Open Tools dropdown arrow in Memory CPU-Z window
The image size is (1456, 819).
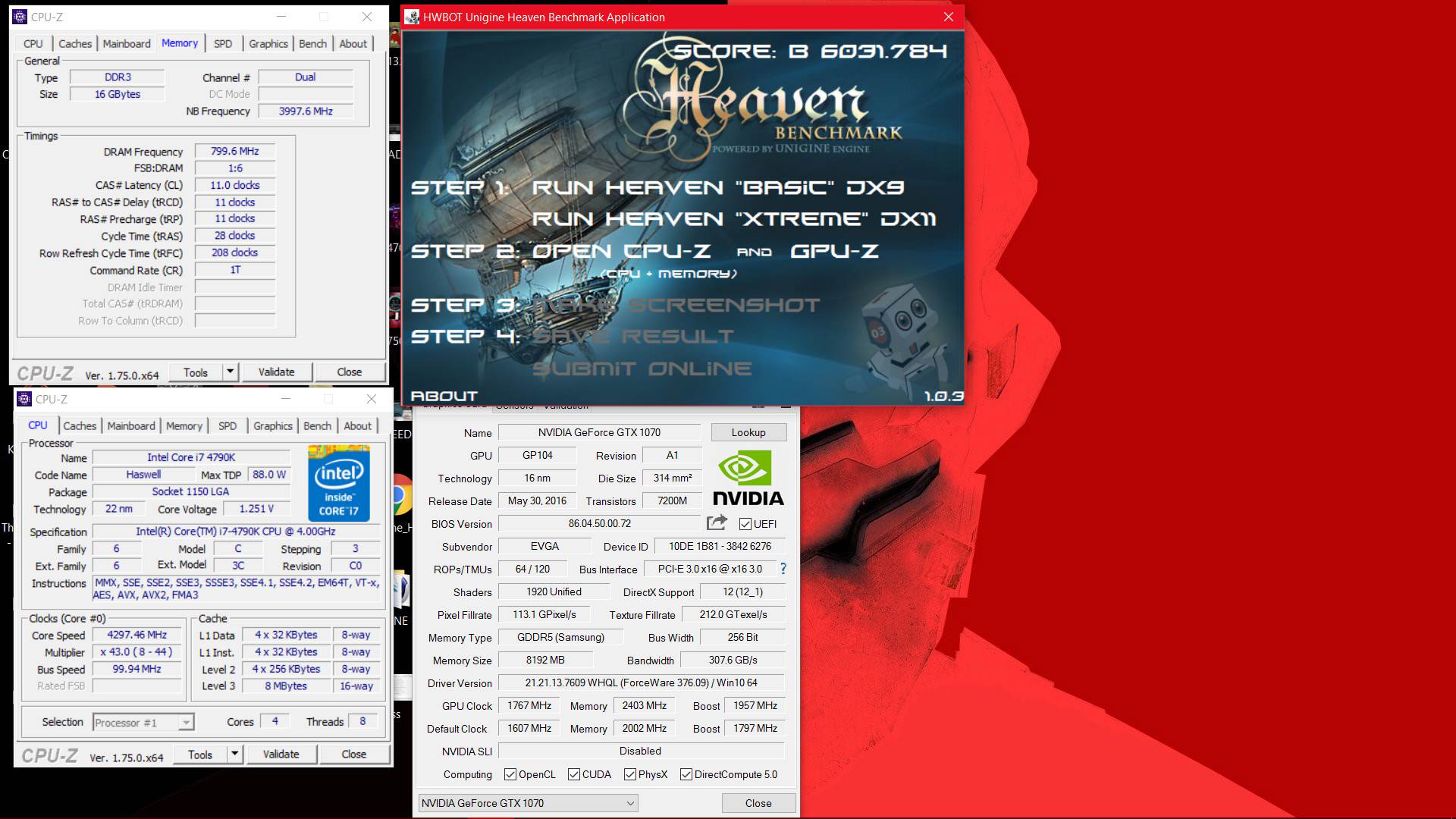tap(231, 372)
